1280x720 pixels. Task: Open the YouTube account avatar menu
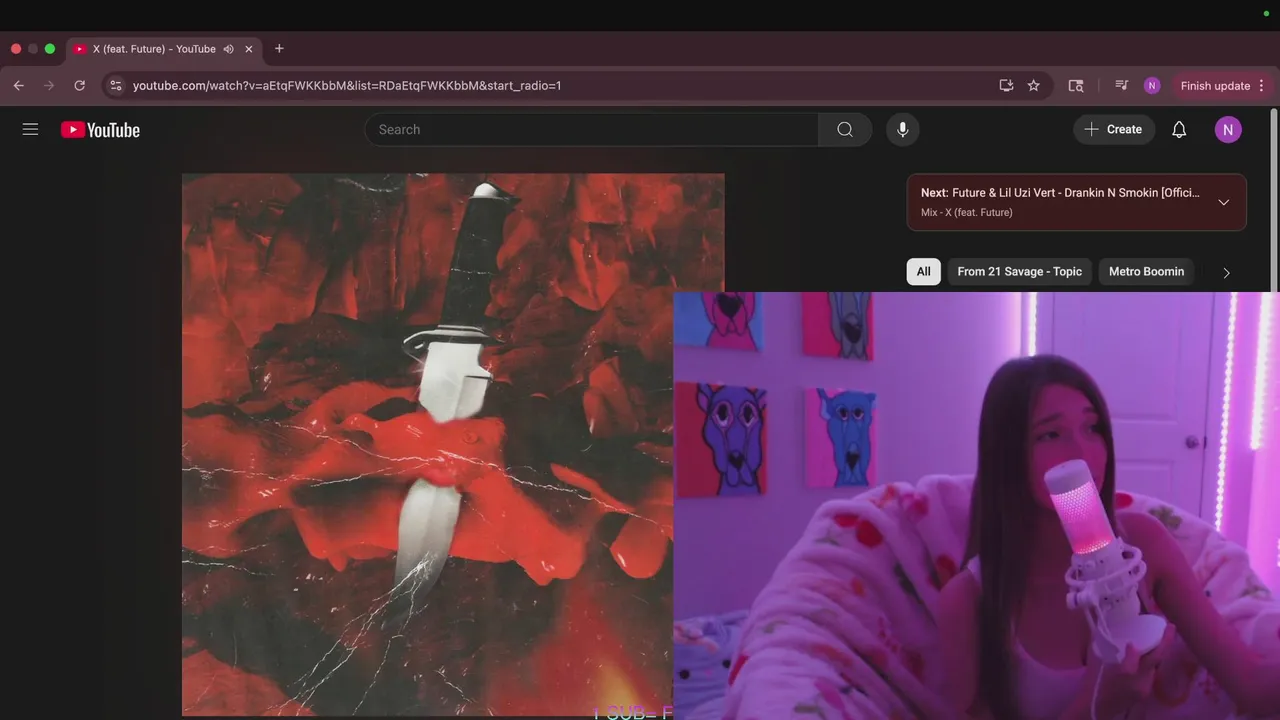1228,129
